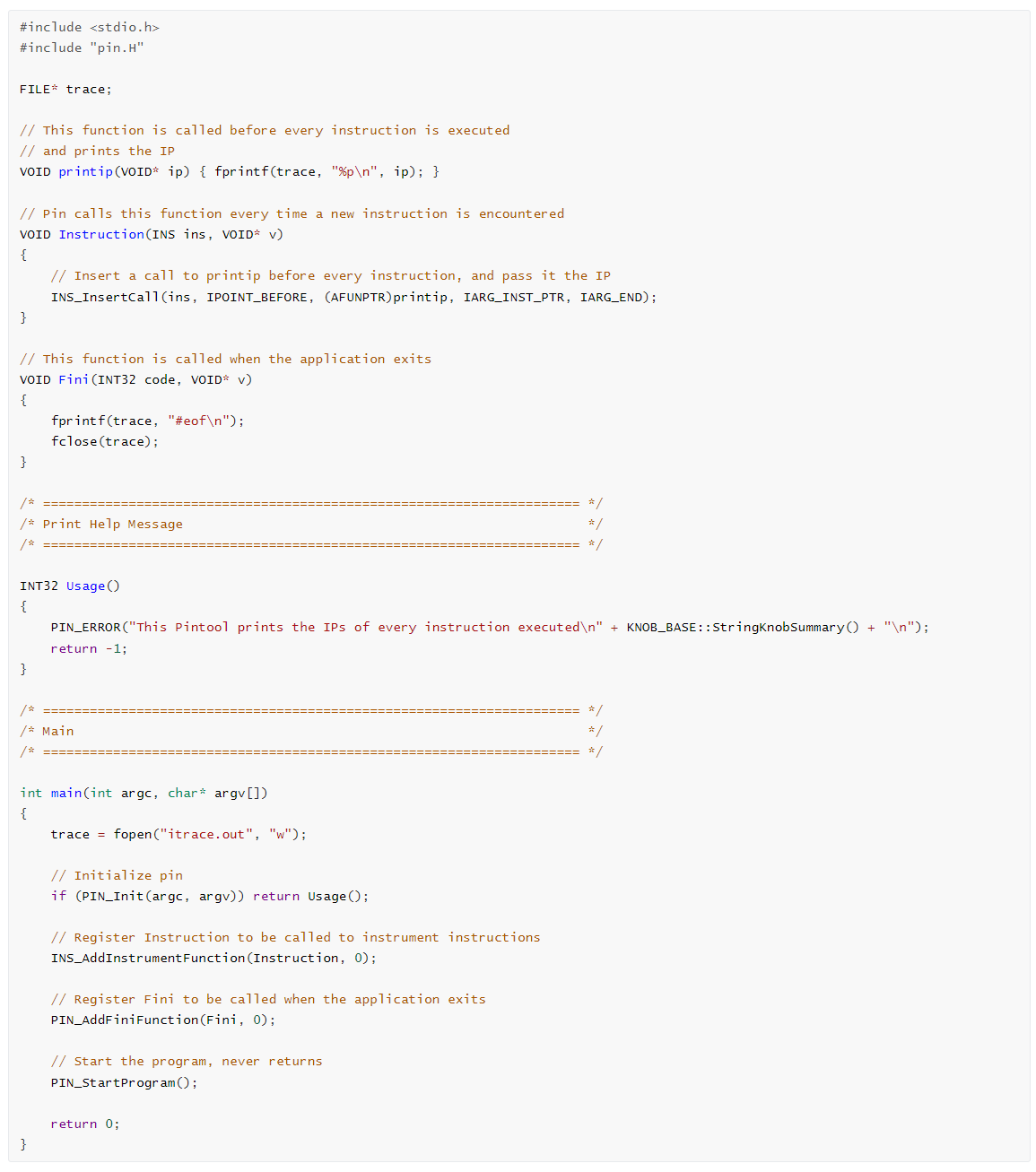Click the PIN_Init(argc, argv) call
This screenshot has height=1172, width=1036.
[160, 896]
